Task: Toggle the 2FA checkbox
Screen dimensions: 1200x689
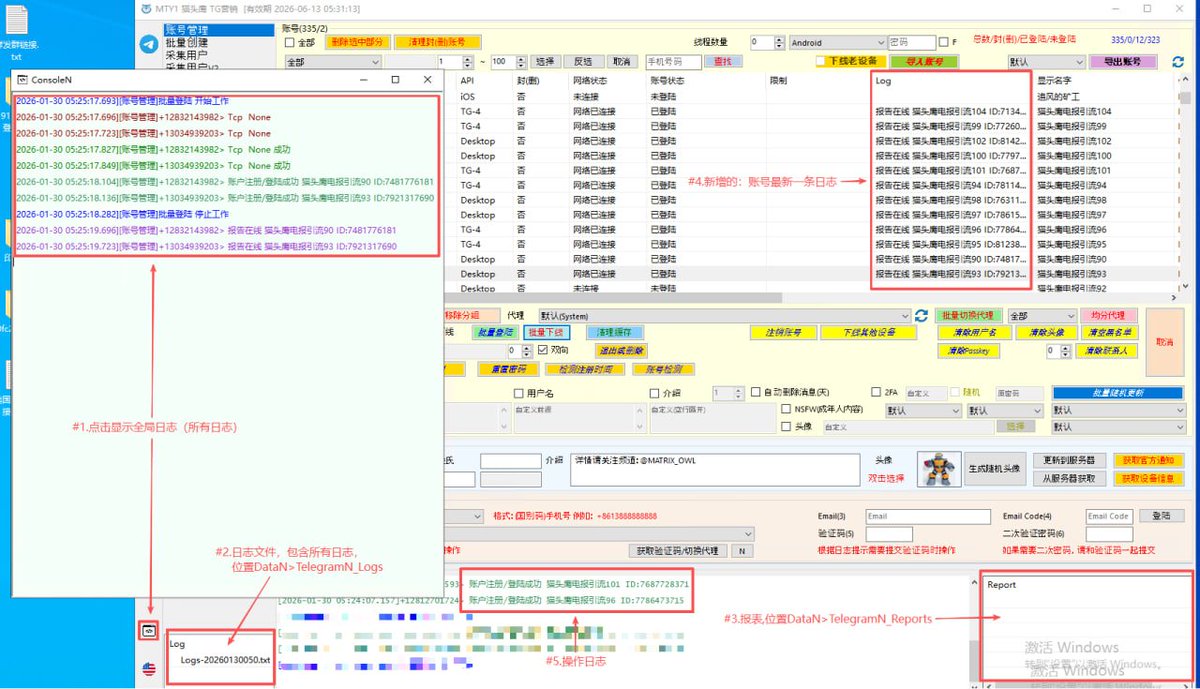Action: click(x=877, y=393)
